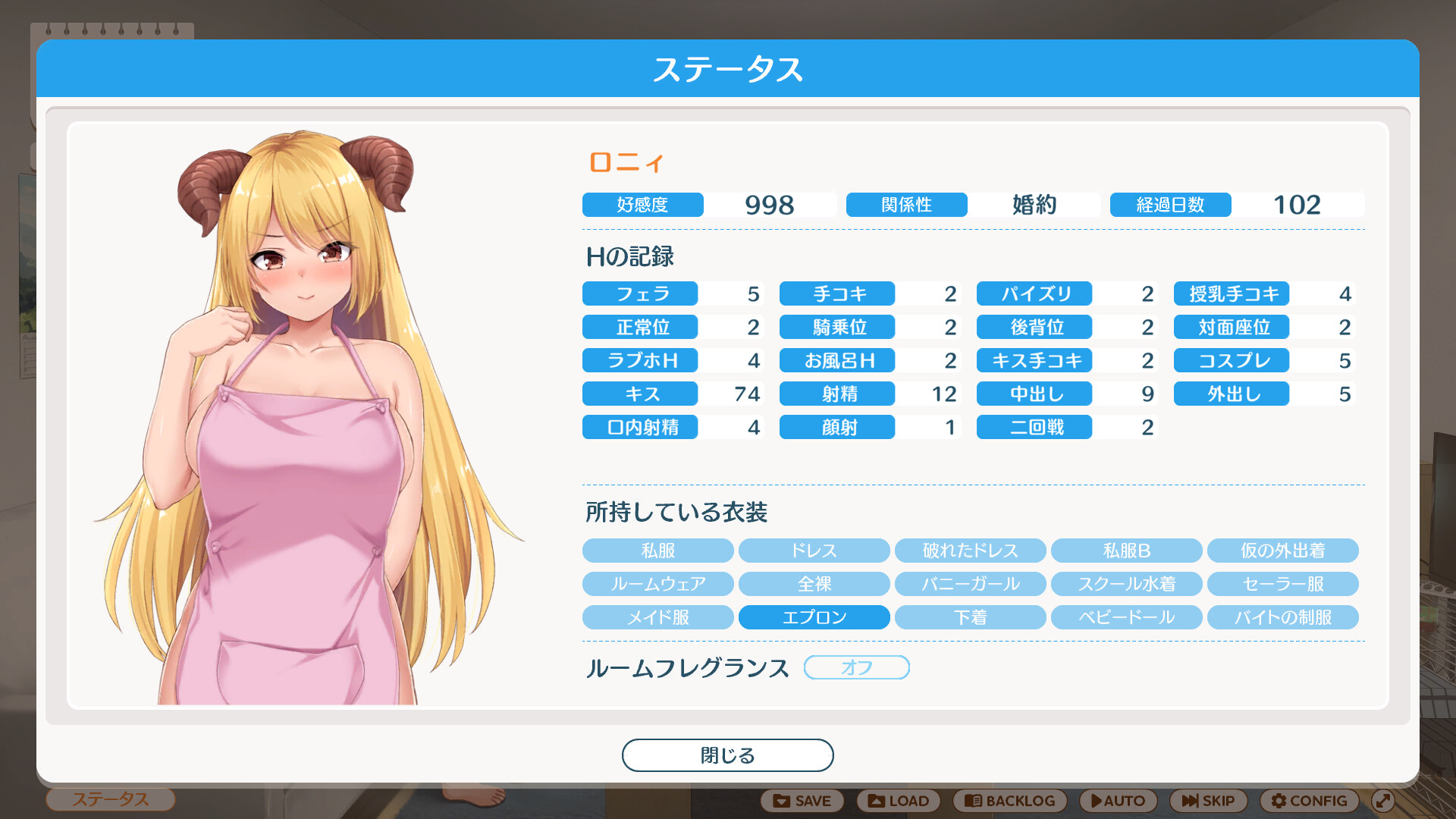Click the キス stat label
Image resolution: width=1456 pixels, height=819 pixels.
tap(639, 394)
